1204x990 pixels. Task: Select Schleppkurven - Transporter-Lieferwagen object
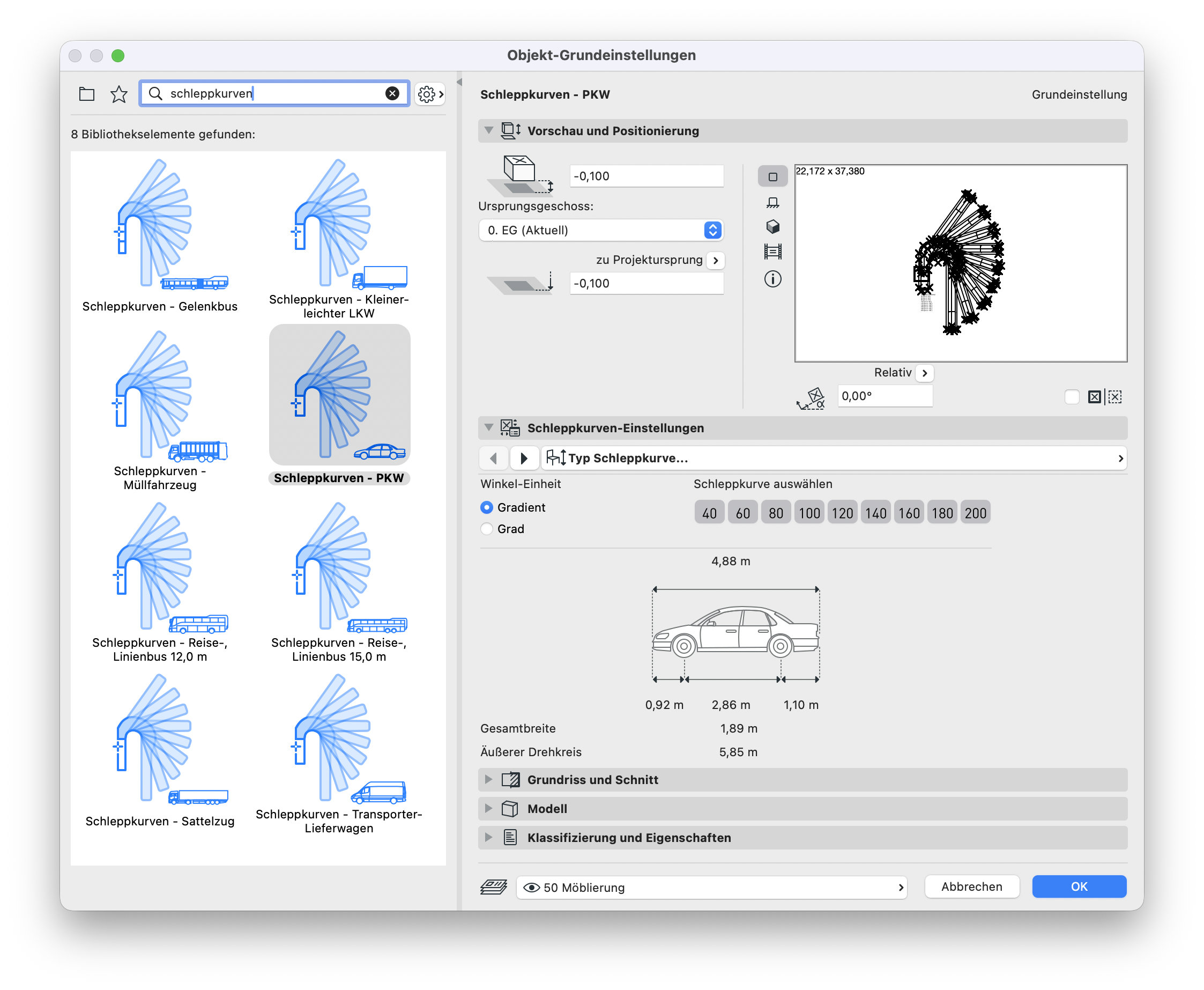[339, 754]
